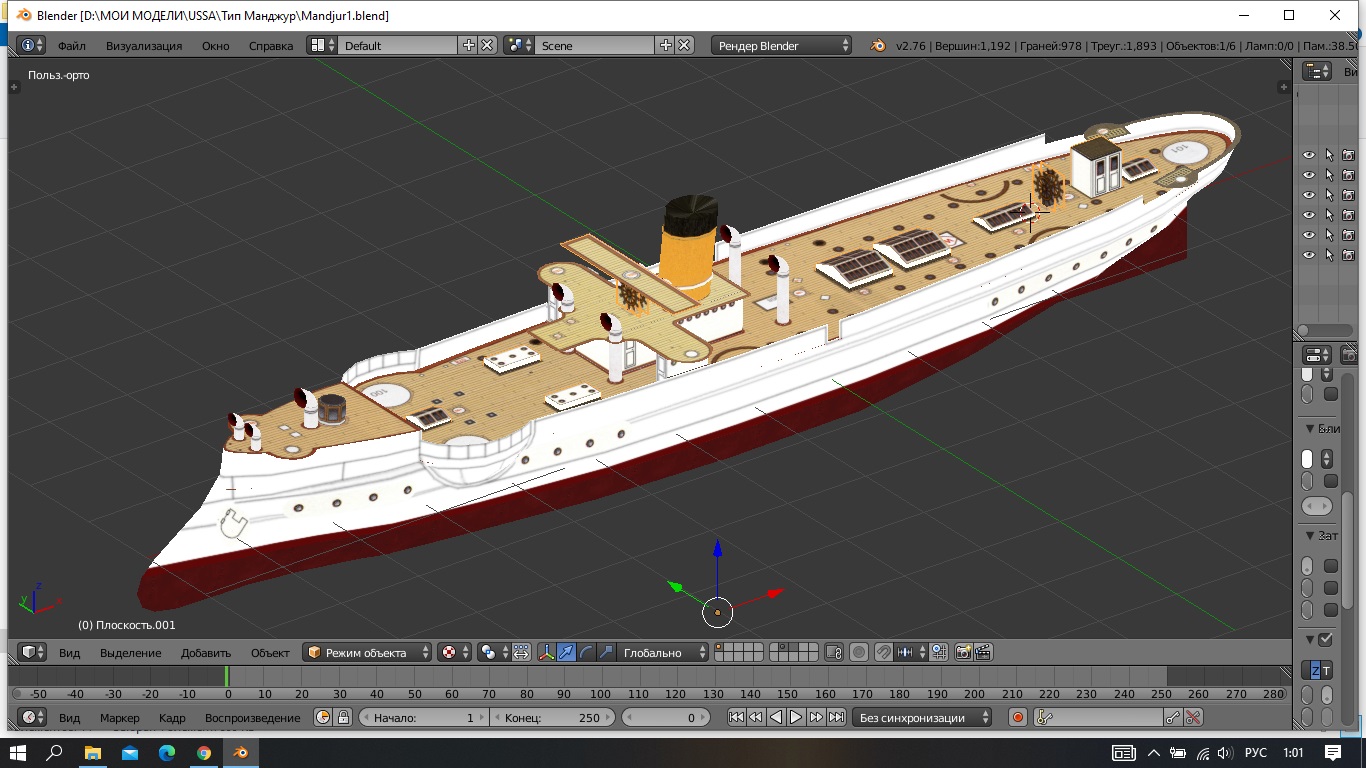Click the timeline record button
The width and height of the screenshot is (1366, 768).
1018,718
